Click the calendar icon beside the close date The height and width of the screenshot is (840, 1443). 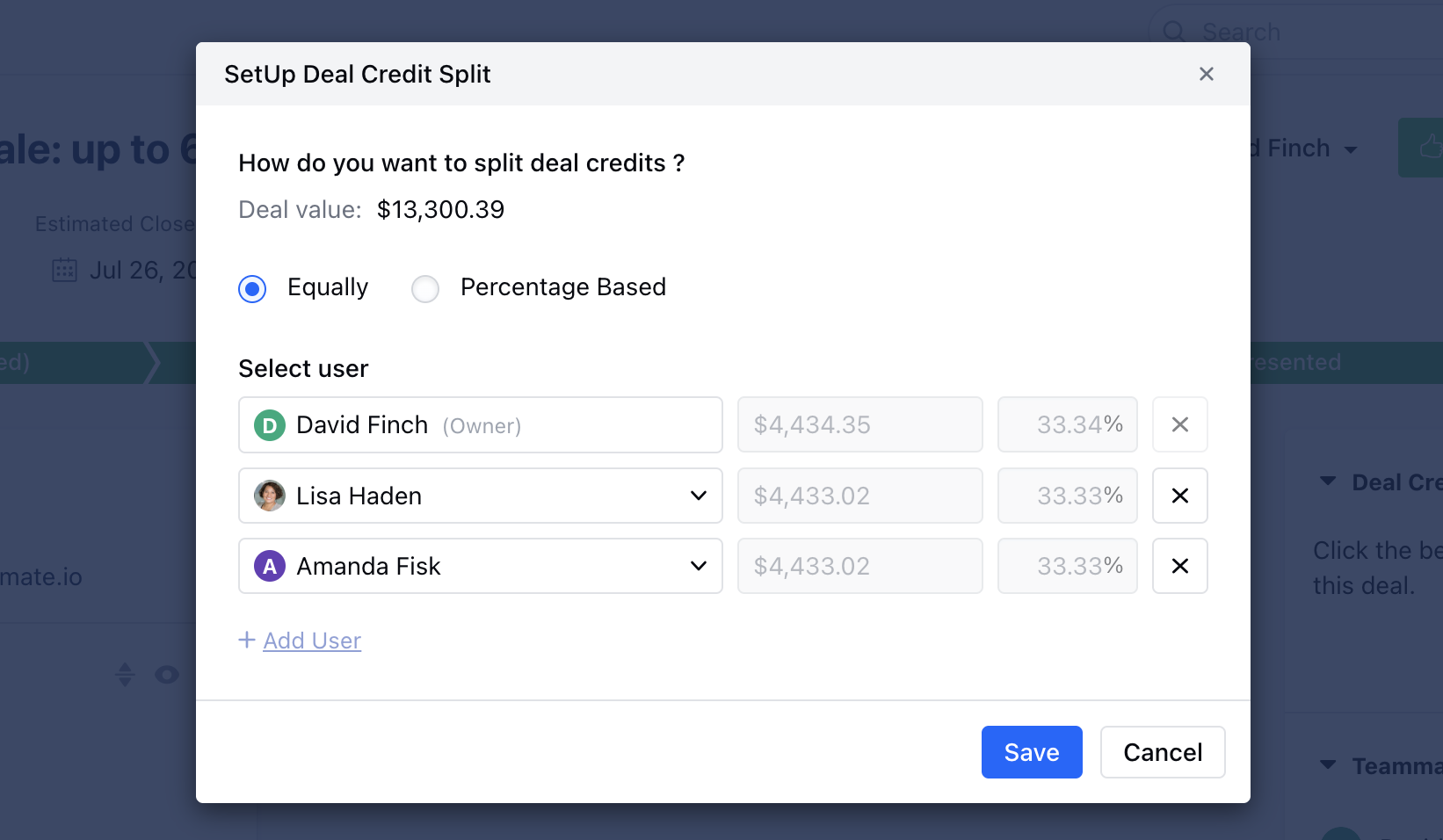(63, 270)
